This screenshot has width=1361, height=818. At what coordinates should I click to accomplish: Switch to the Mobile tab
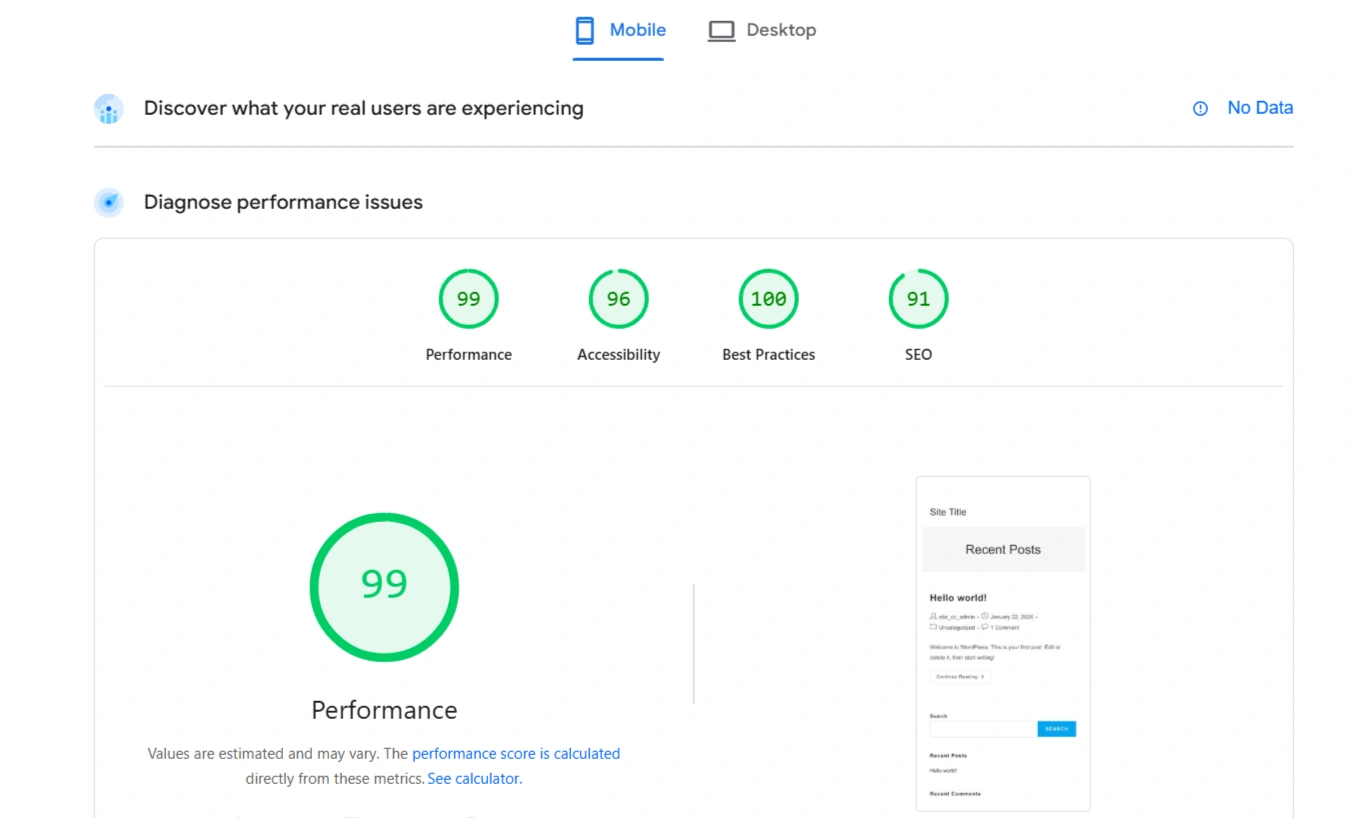tap(619, 31)
